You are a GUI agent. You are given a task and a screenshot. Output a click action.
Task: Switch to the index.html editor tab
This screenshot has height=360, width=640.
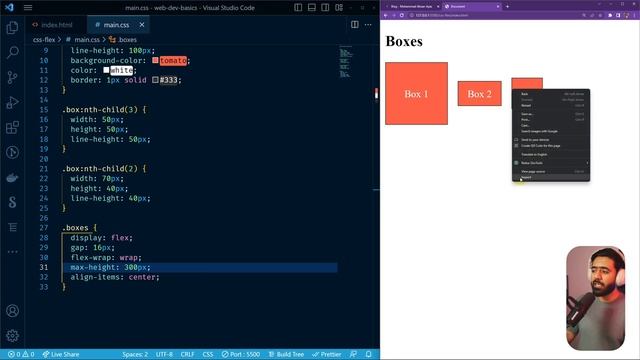[56, 25]
